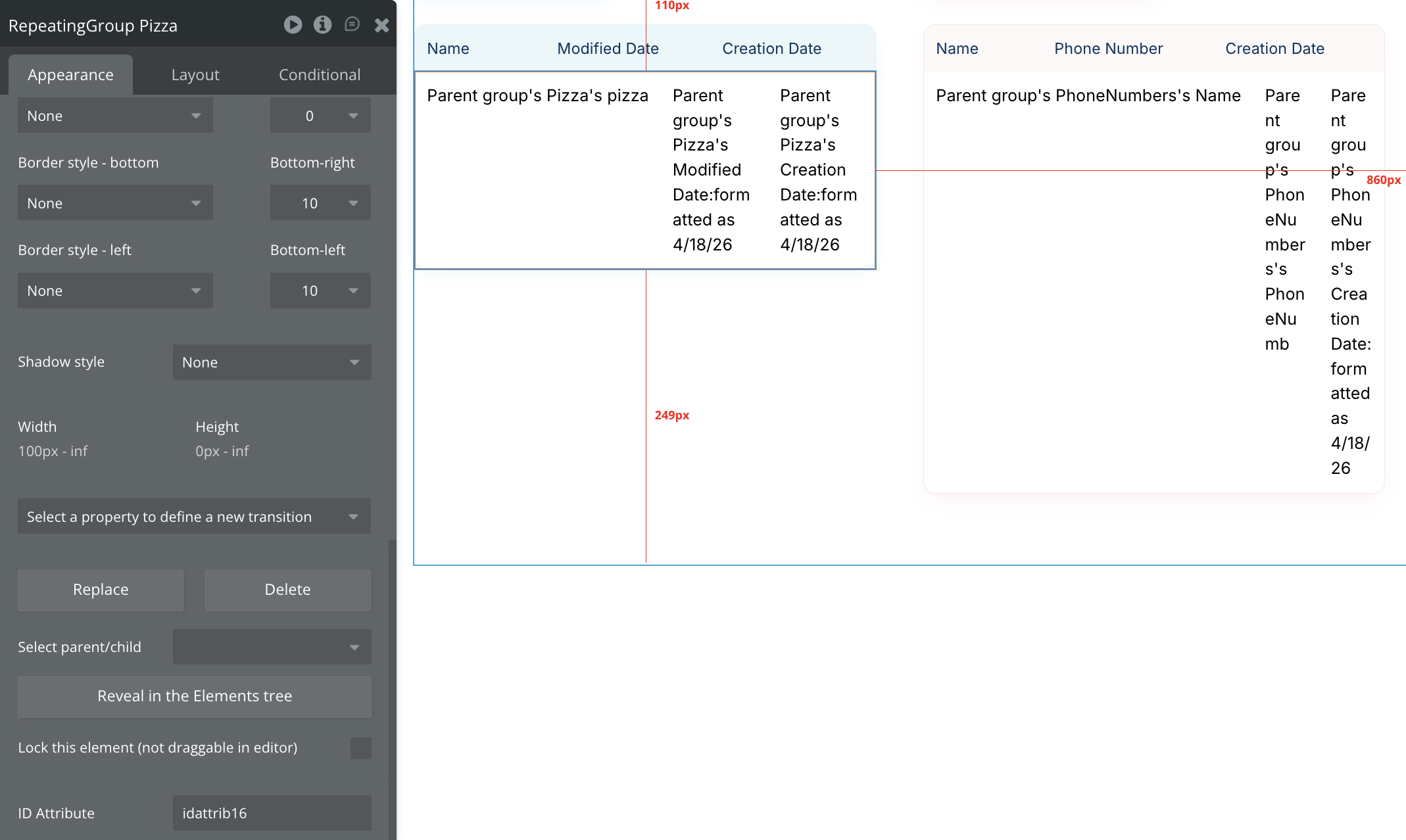Expand the Shadow style dropdown
This screenshot has height=840, width=1406.
pyautogui.click(x=272, y=362)
